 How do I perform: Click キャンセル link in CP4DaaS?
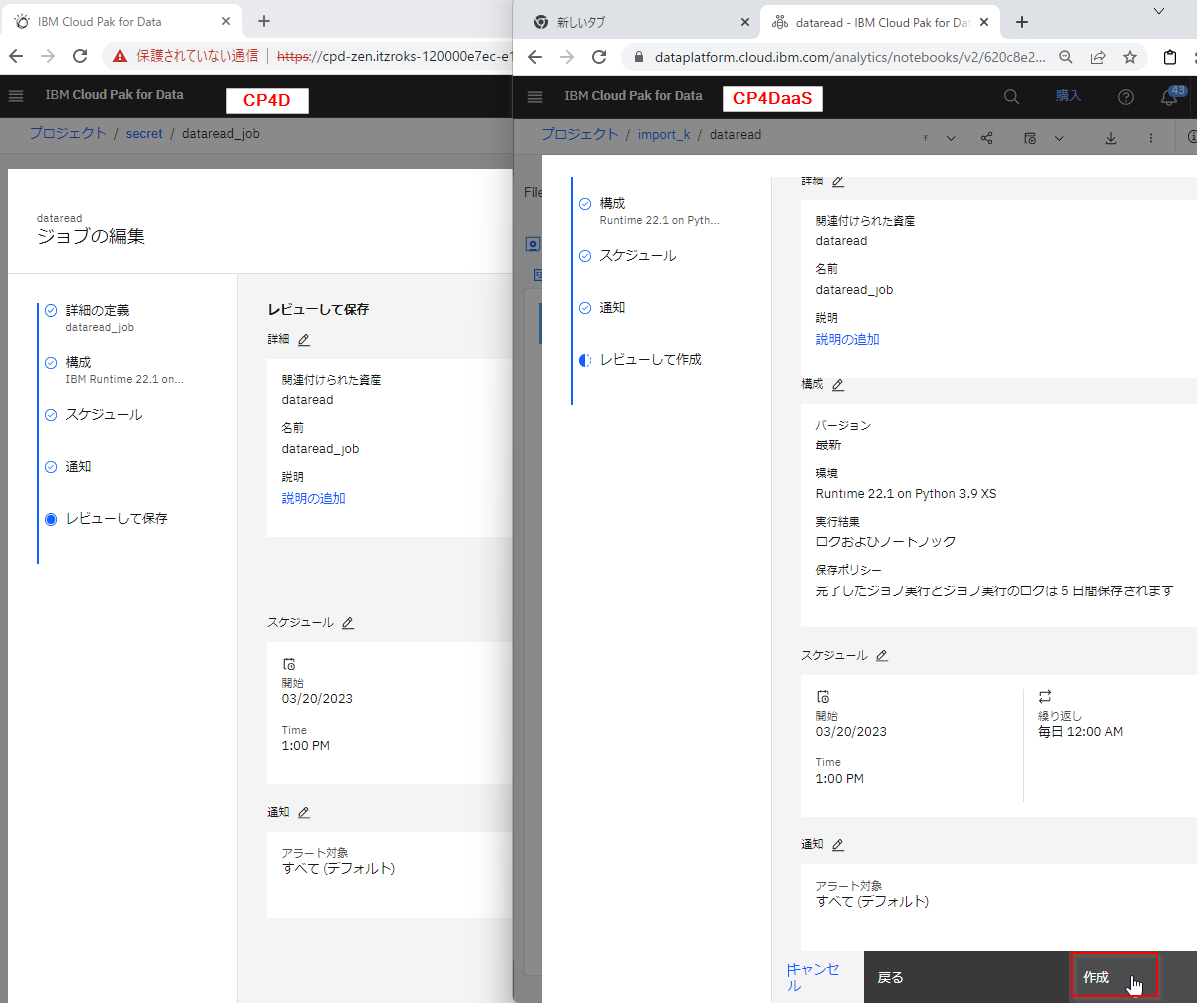click(x=812, y=977)
